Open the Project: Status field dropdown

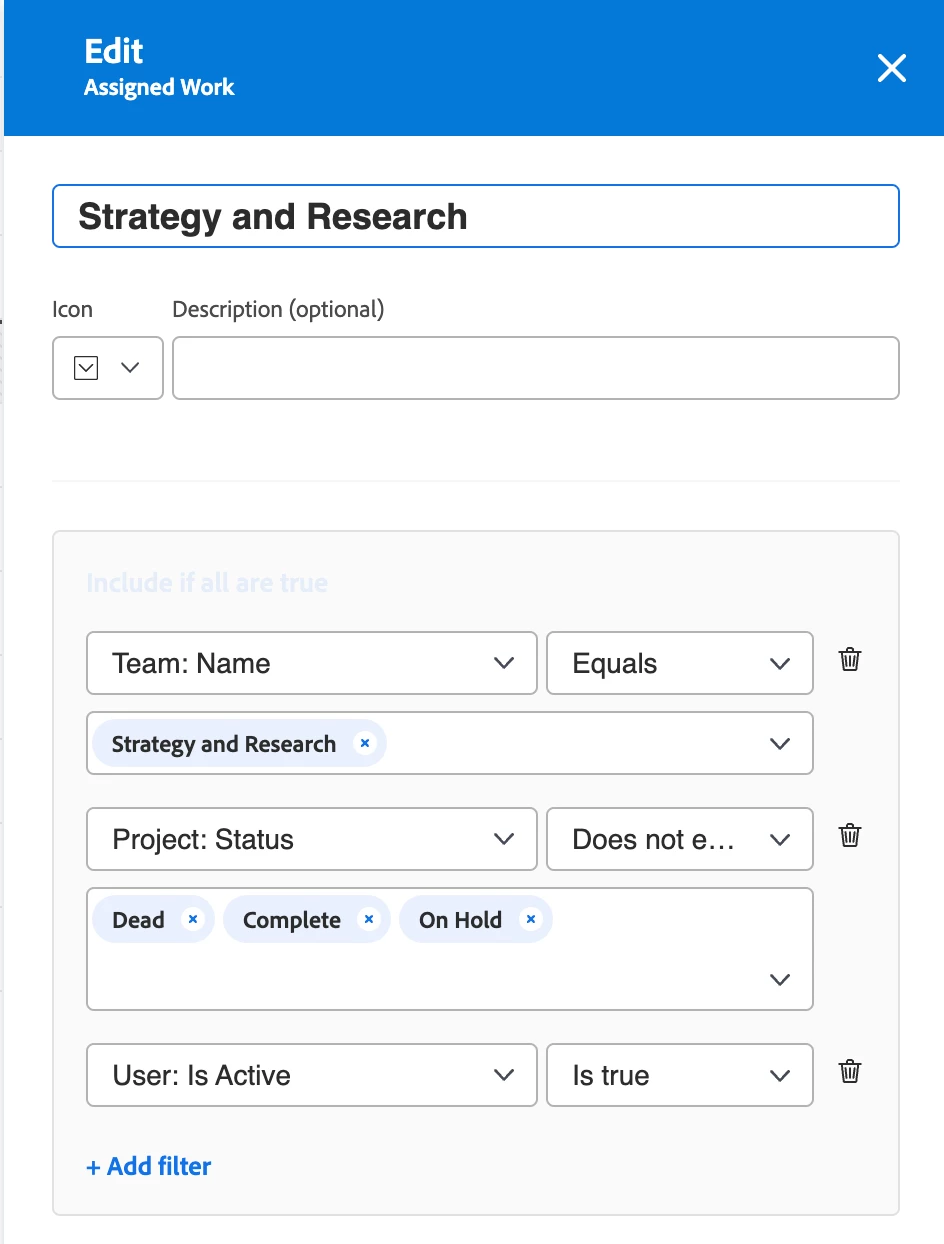[312, 839]
